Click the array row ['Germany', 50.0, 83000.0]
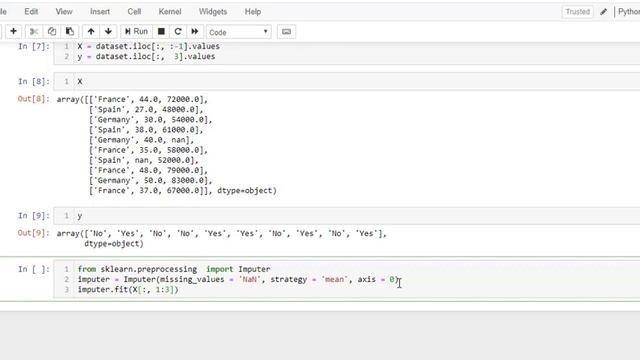Viewport: 640px width, 360px height. tap(150, 180)
